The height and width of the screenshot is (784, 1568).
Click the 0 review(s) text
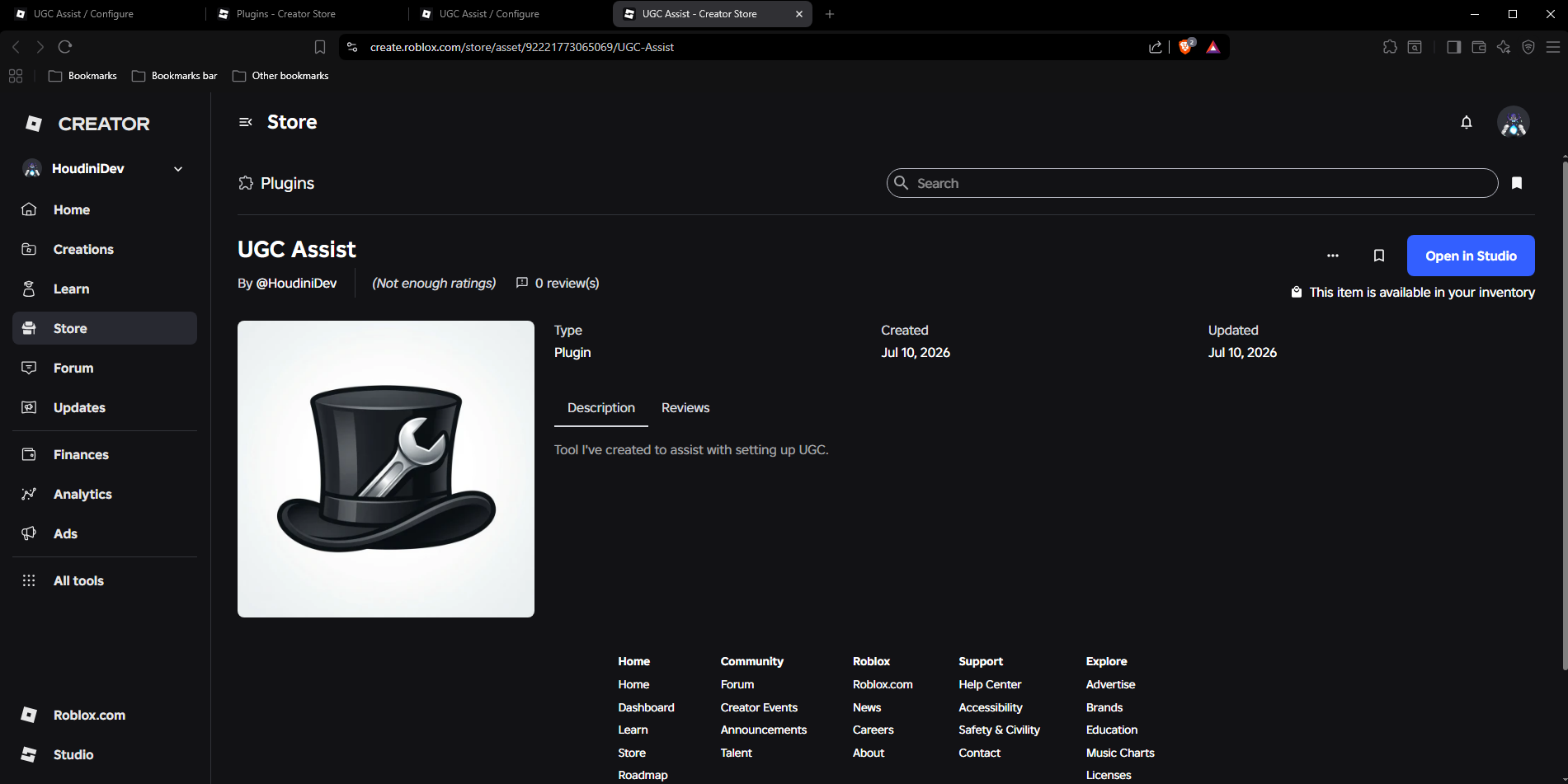pos(567,283)
